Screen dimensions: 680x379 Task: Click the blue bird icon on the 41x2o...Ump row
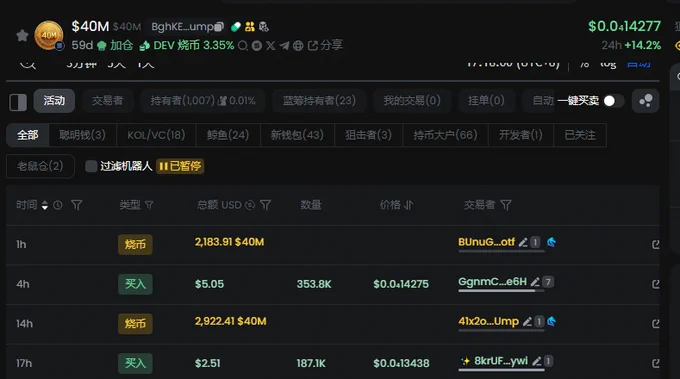click(551, 321)
